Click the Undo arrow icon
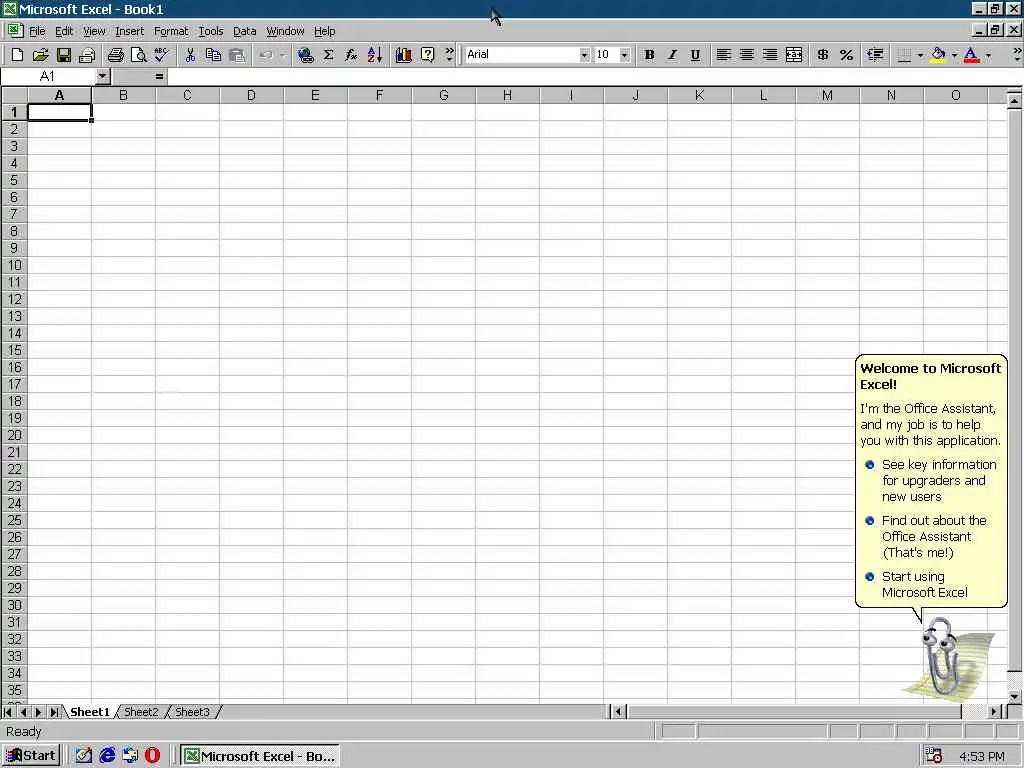Screen dimensions: 1024x768 coord(266,56)
